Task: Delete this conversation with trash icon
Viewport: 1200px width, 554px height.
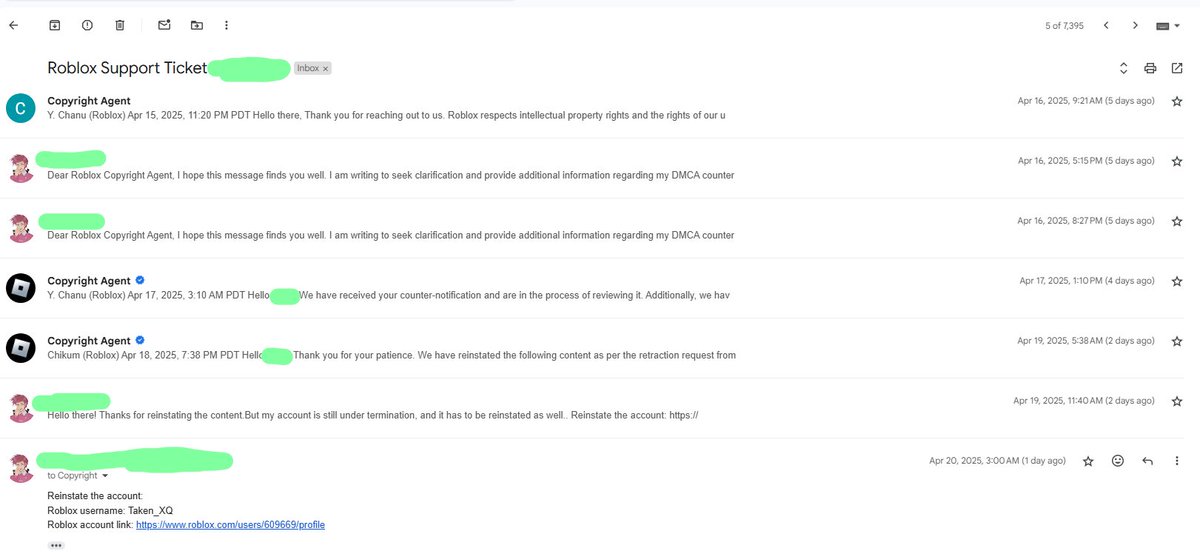Action: [x=119, y=25]
